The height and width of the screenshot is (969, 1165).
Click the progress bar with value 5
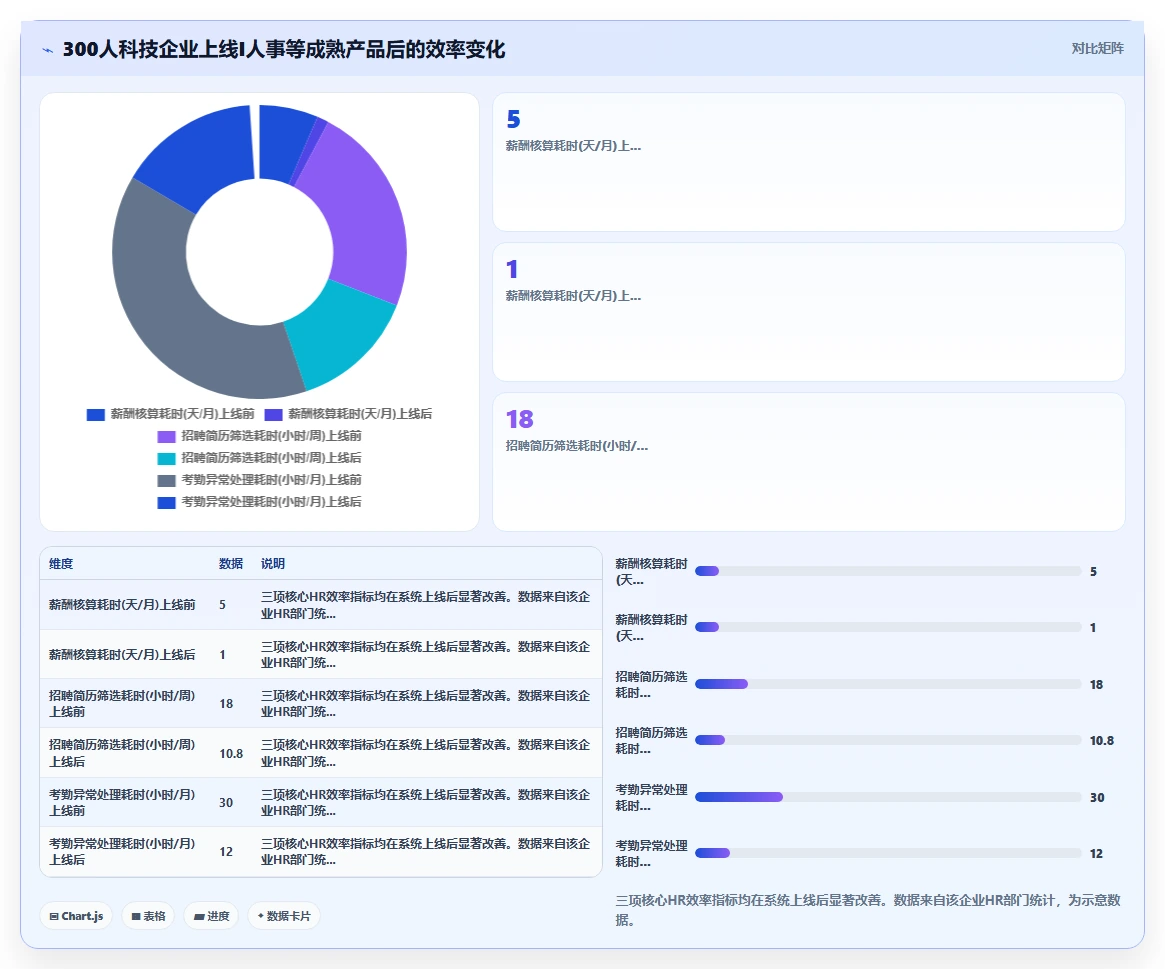(x=888, y=571)
